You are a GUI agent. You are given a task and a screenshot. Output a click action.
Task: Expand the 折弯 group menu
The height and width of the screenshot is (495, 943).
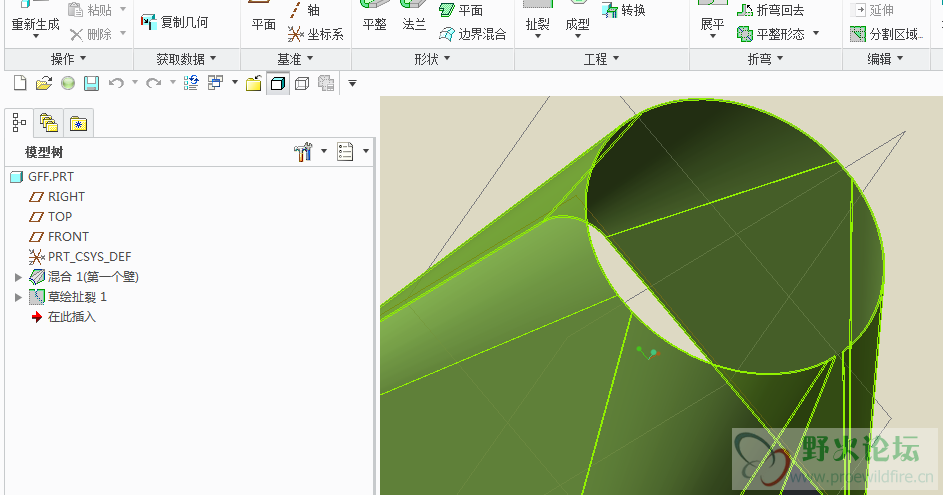pyautogui.click(x=765, y=59)
